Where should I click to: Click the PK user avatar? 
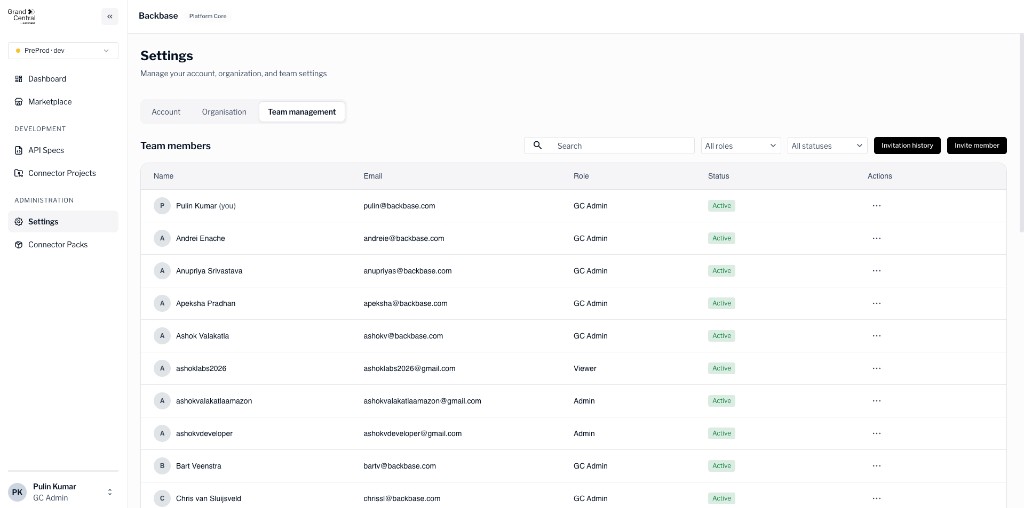[18, 492]
